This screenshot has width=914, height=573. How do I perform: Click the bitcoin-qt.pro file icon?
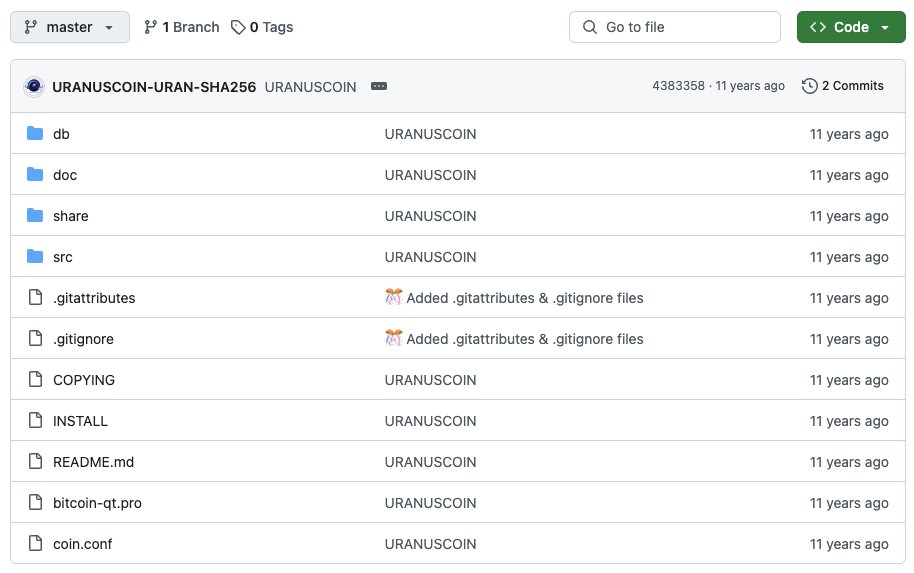coord(36,502)
